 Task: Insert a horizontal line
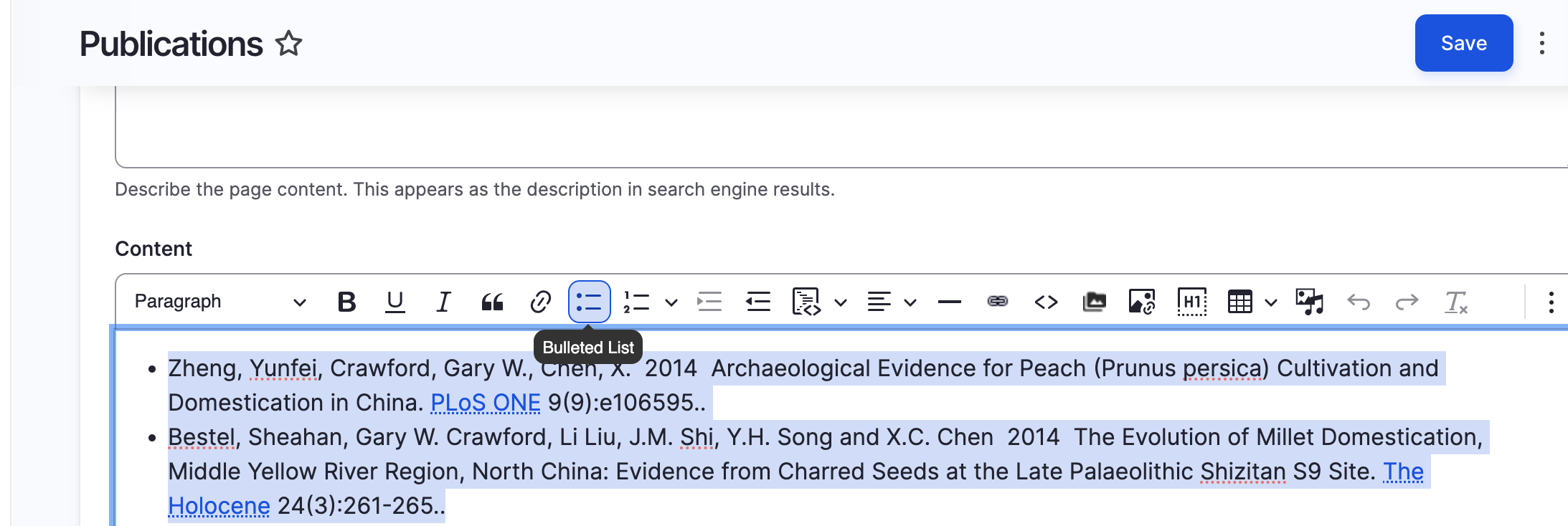(x=949, y=302)
